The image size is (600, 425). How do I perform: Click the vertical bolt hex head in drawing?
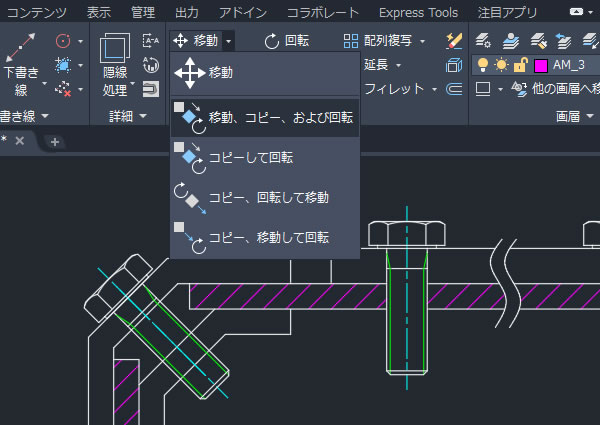(x=407, y=233)
